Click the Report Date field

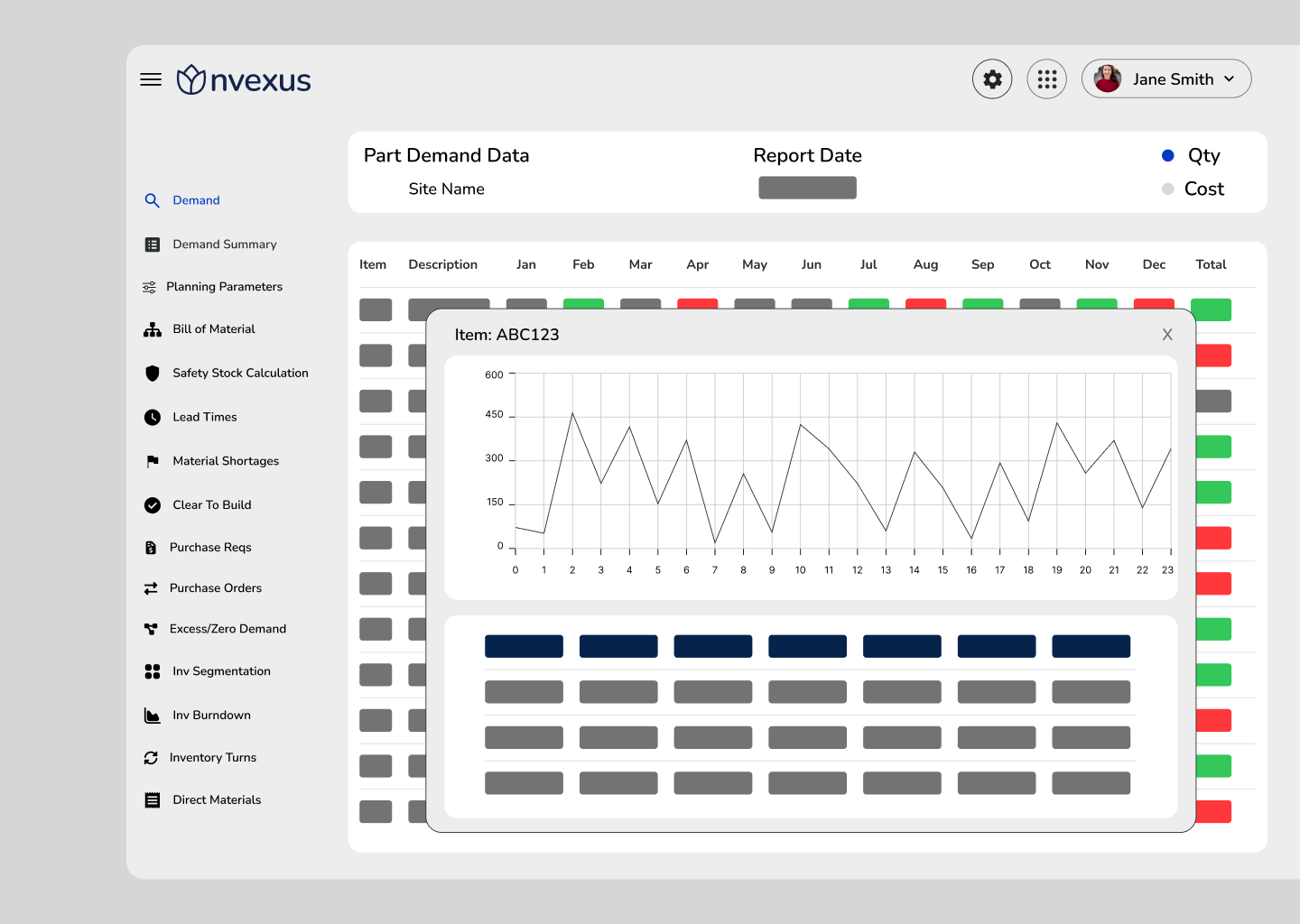(x=807, y=188)
